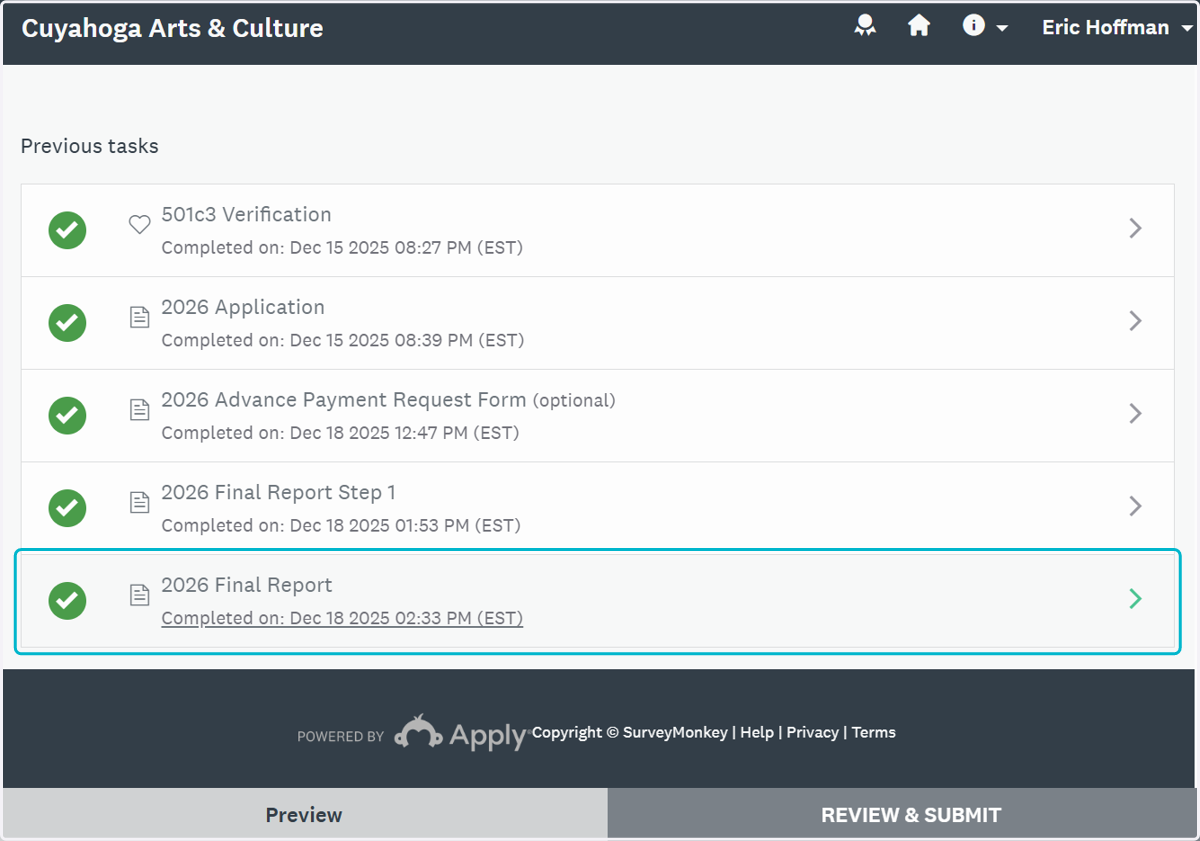The image size is (1200, 841).
Task: Click document icon beside 2026 Final Report
Action: pos(140,595)
